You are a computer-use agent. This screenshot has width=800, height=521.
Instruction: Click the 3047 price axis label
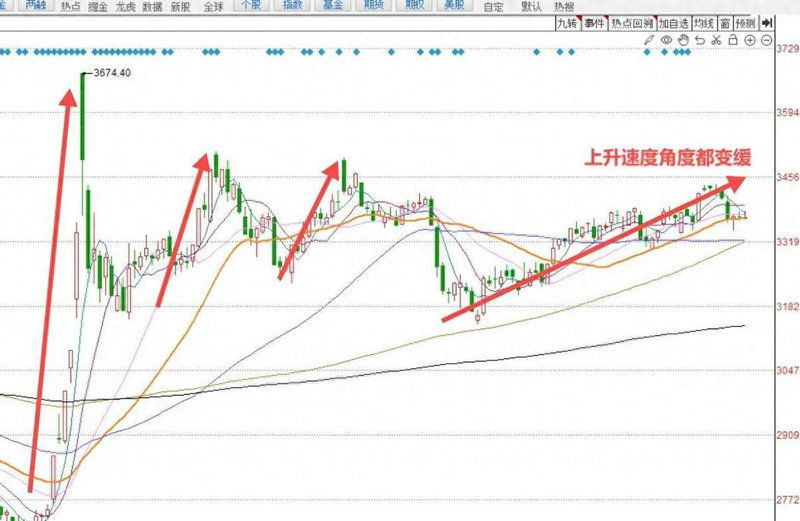[788, 370]
